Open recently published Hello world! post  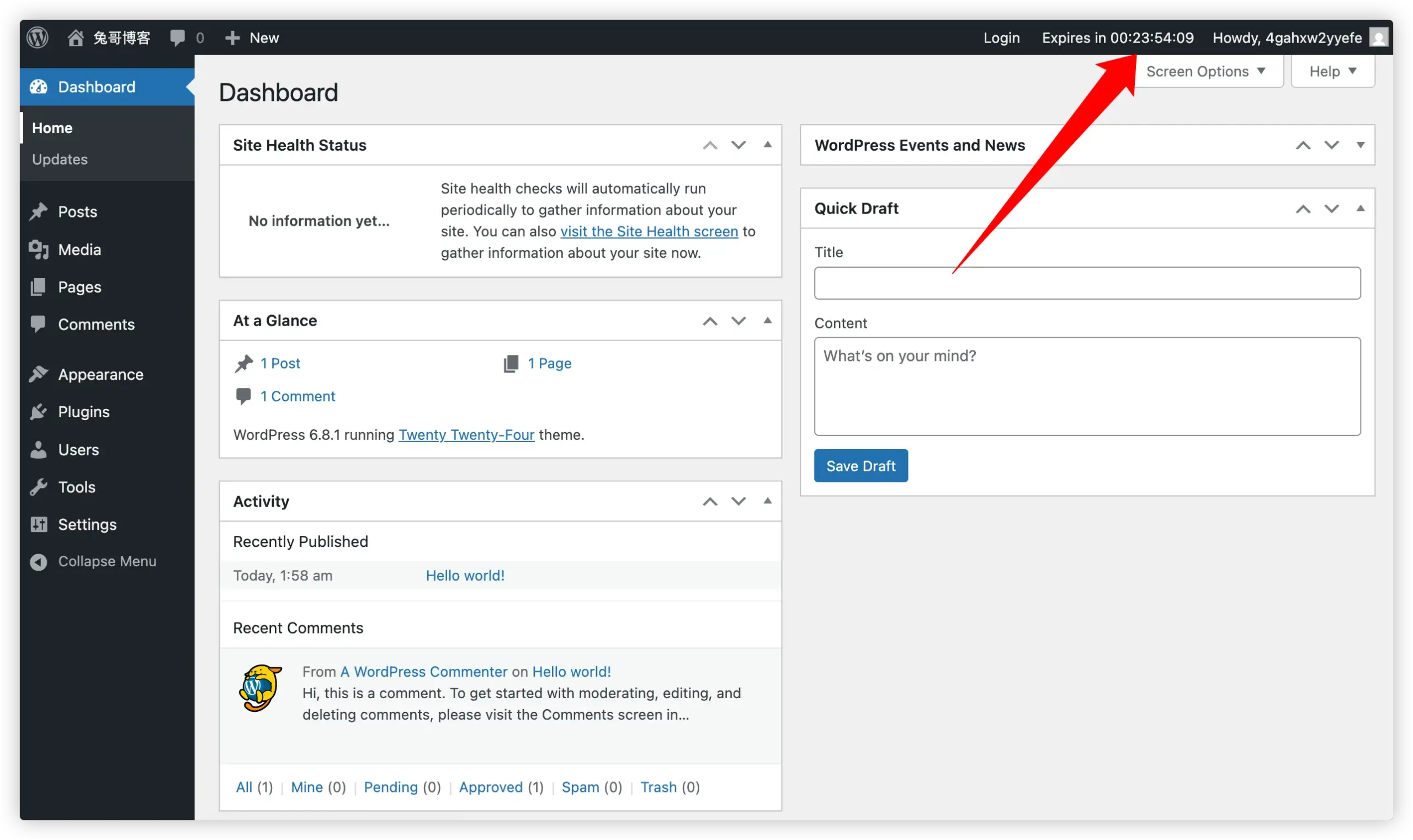click(465, 576)
